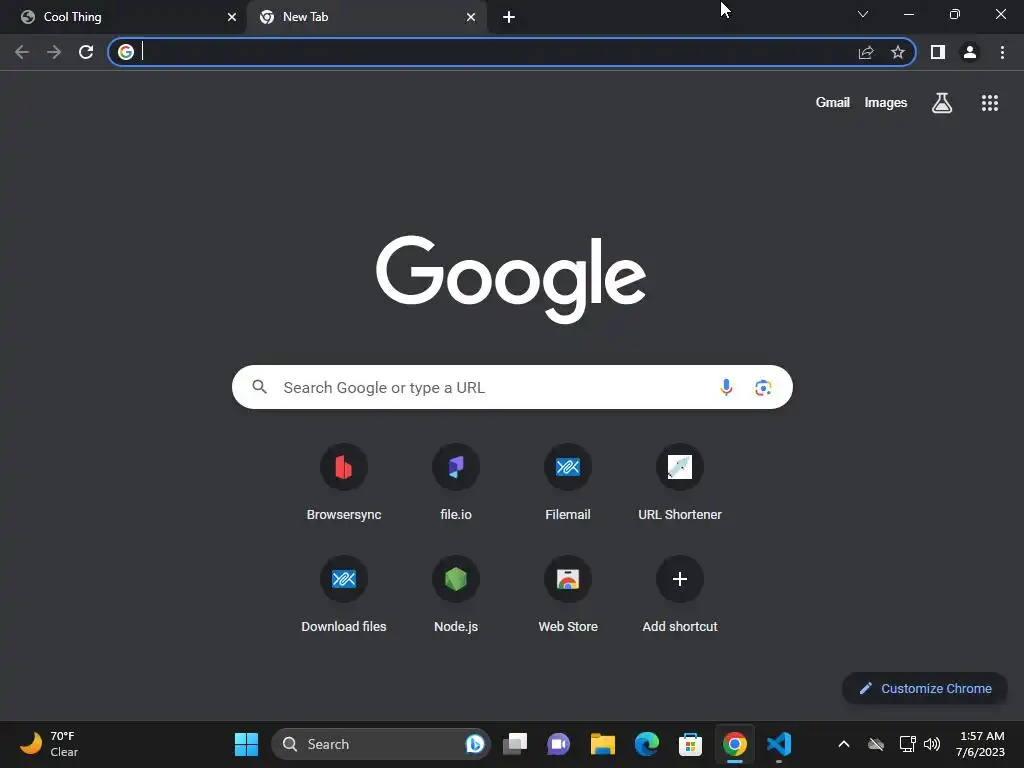Share this page using the share icon
Screen dimensions: 1024x768
866,52
